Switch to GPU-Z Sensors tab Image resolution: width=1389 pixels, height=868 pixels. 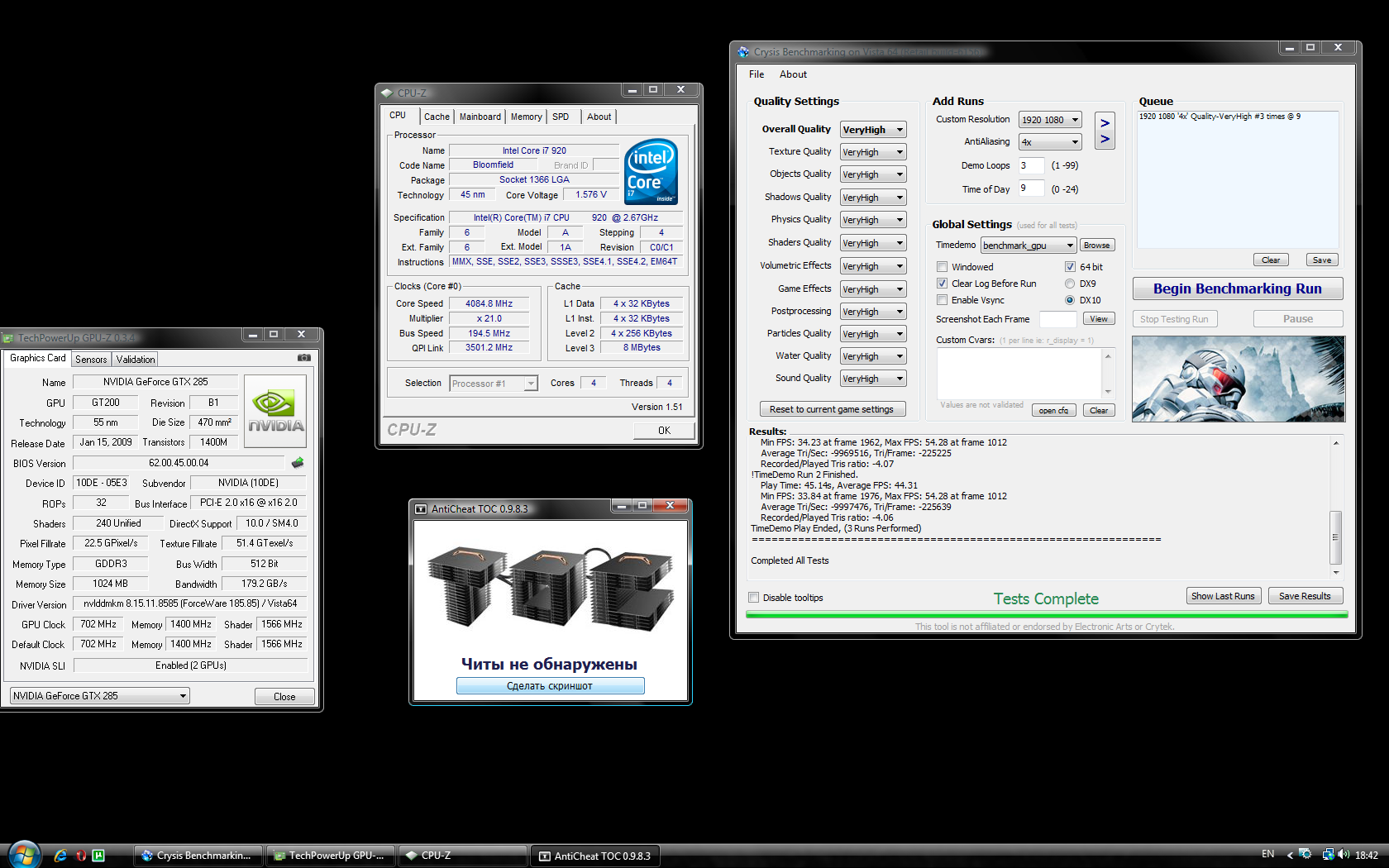pos(91,360)
